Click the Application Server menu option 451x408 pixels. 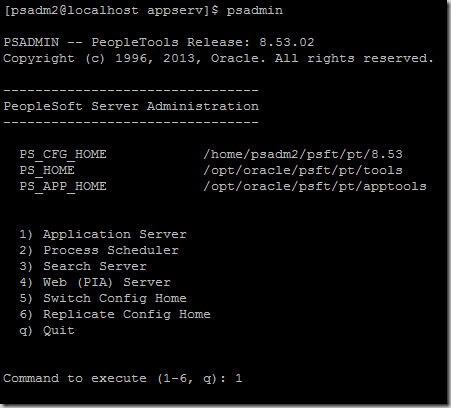click(x=103, y=235)
